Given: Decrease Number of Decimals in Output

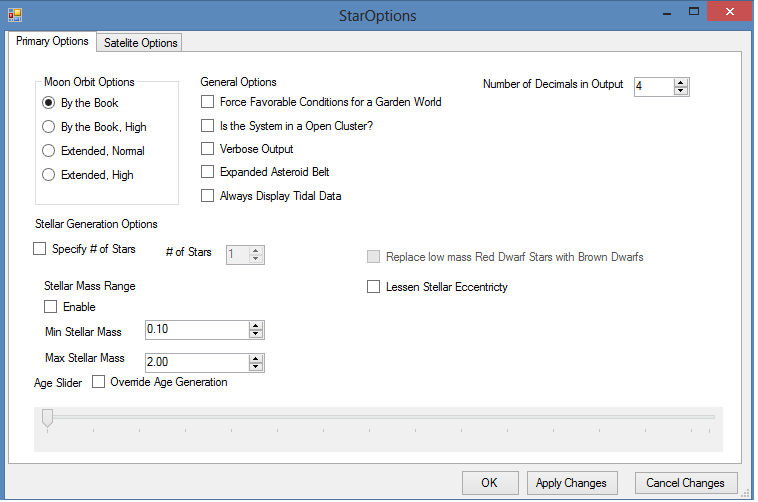Looking at the screenshot, I should pyautogui.click(x=681, y=91).
